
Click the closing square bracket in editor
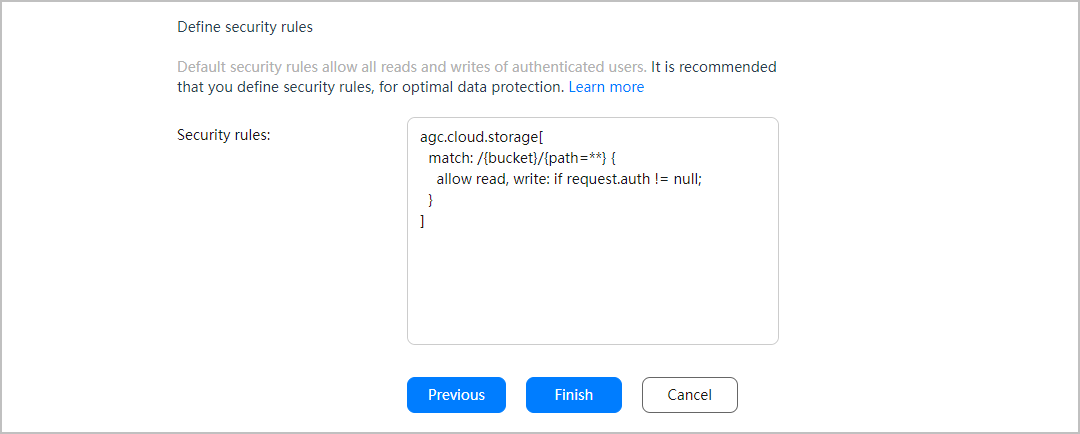point(423,221)
